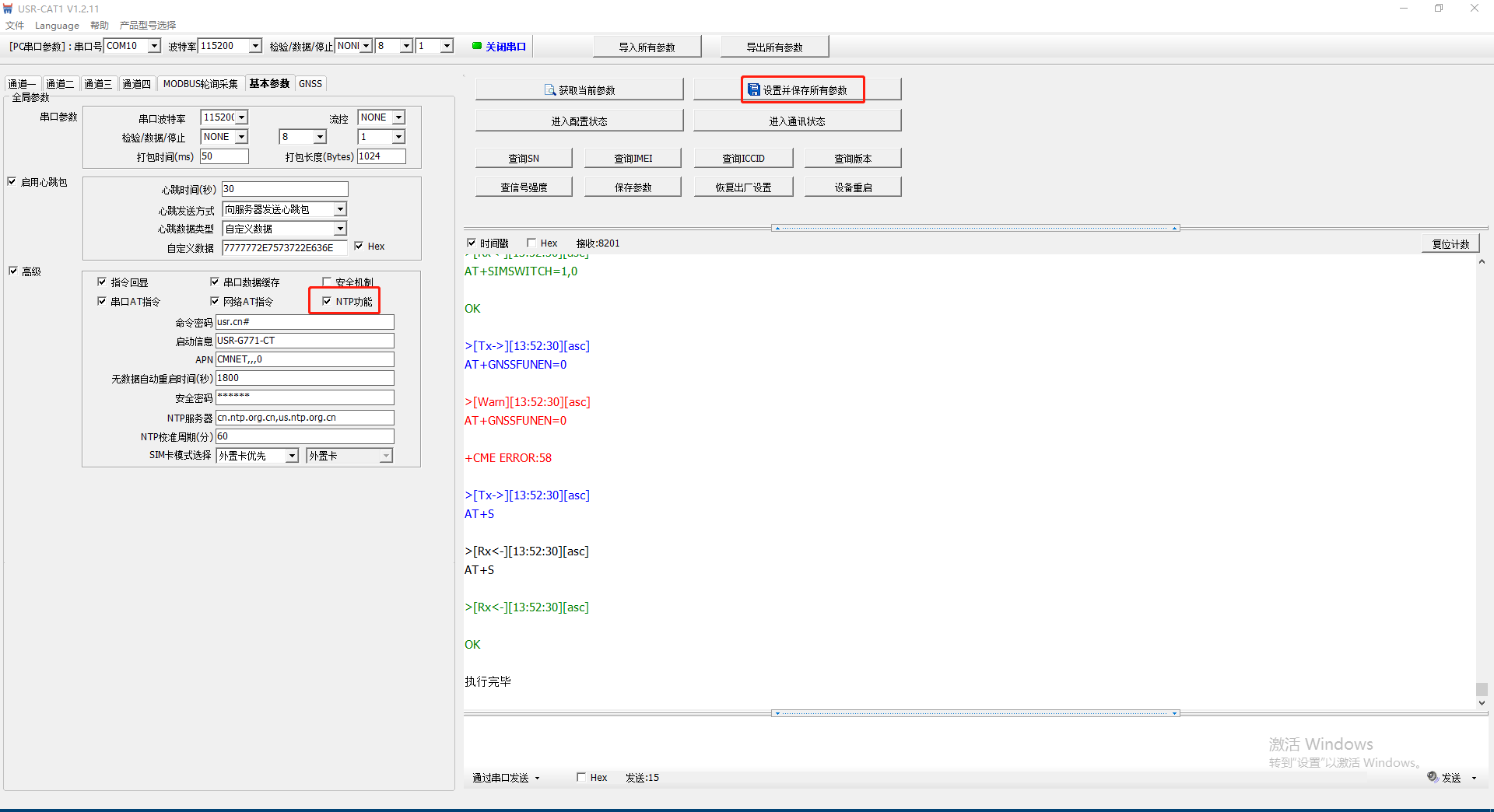The height and width of the screenshot is (812, 1494).
Task: Open the MODBUS轮询采集 tab
Action: click(200, 84)
